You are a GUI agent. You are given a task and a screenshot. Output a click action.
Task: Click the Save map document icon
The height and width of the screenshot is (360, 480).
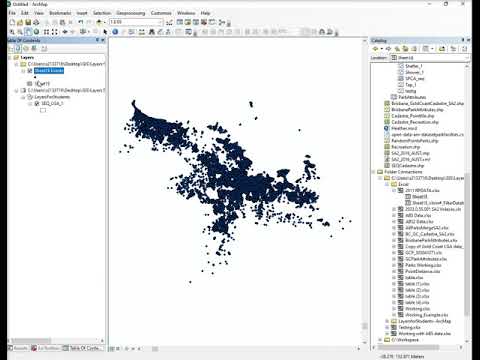tap(28, 22)
